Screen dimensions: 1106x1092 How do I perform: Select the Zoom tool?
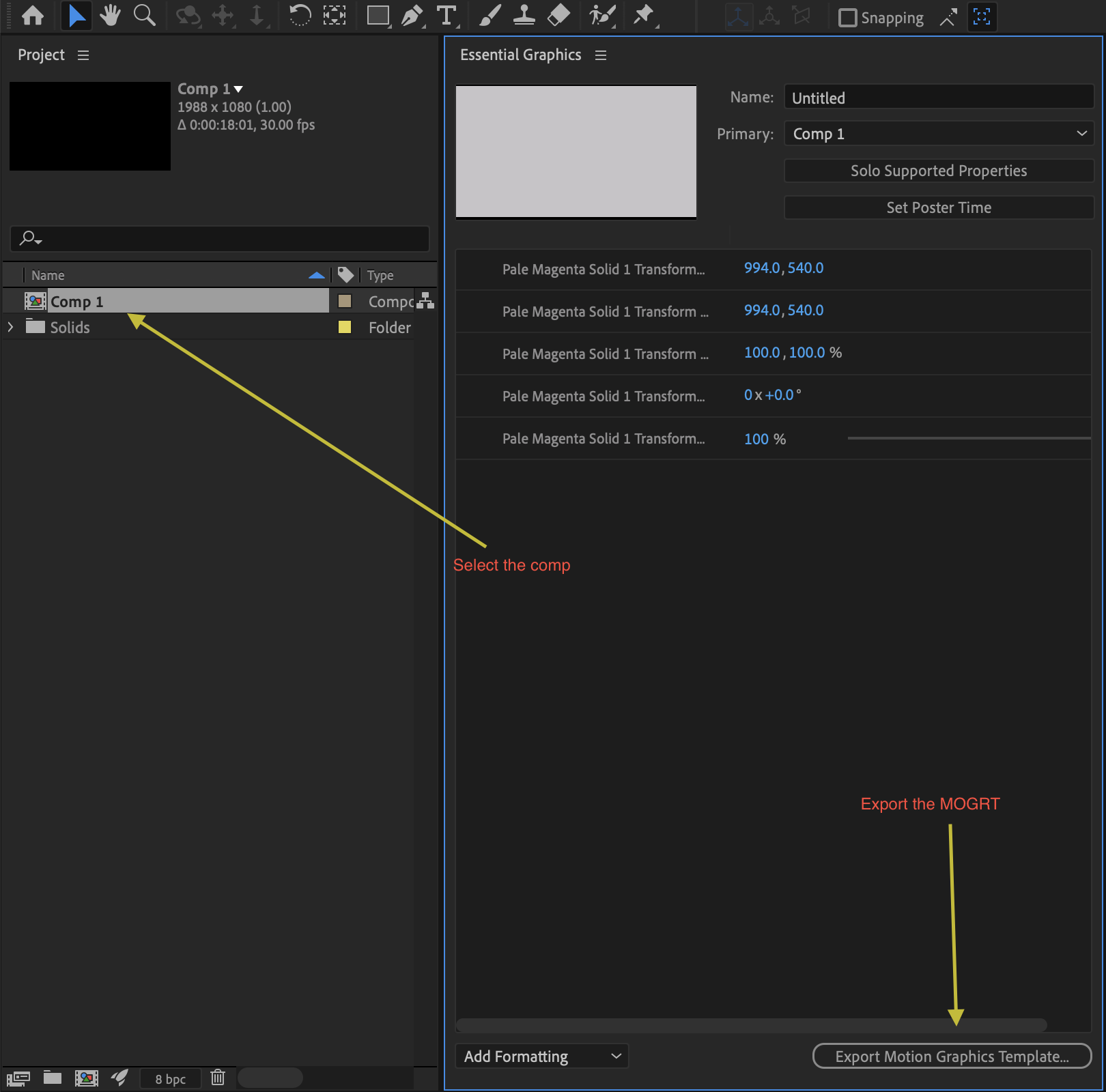click(x=143, y=15)
